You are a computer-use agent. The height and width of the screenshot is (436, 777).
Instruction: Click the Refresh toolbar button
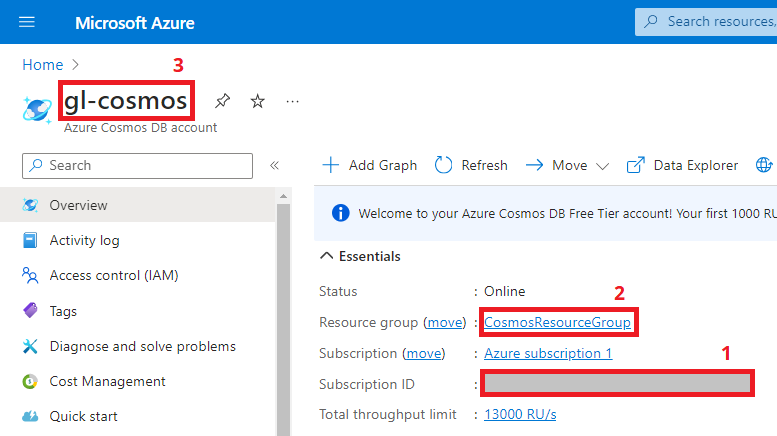click(471, 165)
